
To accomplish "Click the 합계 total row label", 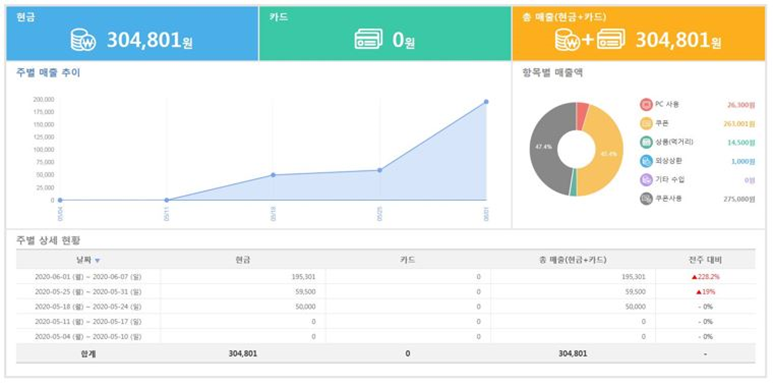I will pos(88,353).
